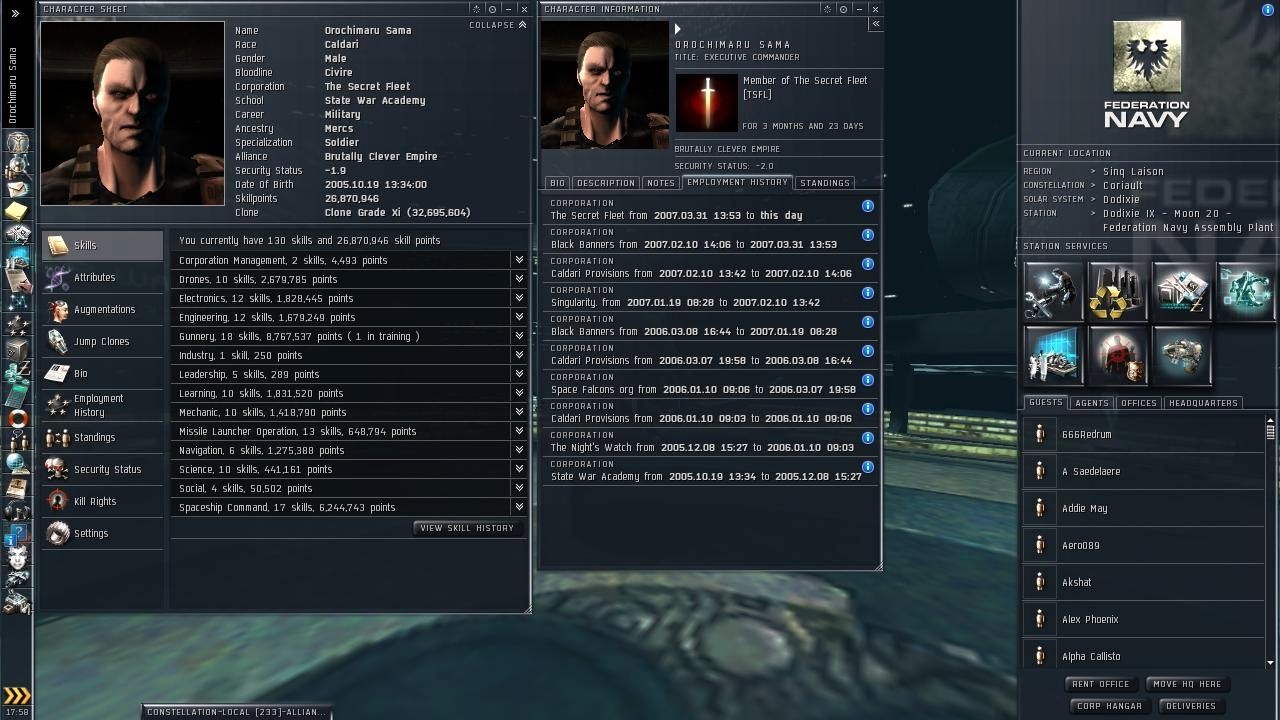This screenshot has width=1280, height=720.
Task: Open the globe icon in left sidebar
Action: [x=17, y=463]
